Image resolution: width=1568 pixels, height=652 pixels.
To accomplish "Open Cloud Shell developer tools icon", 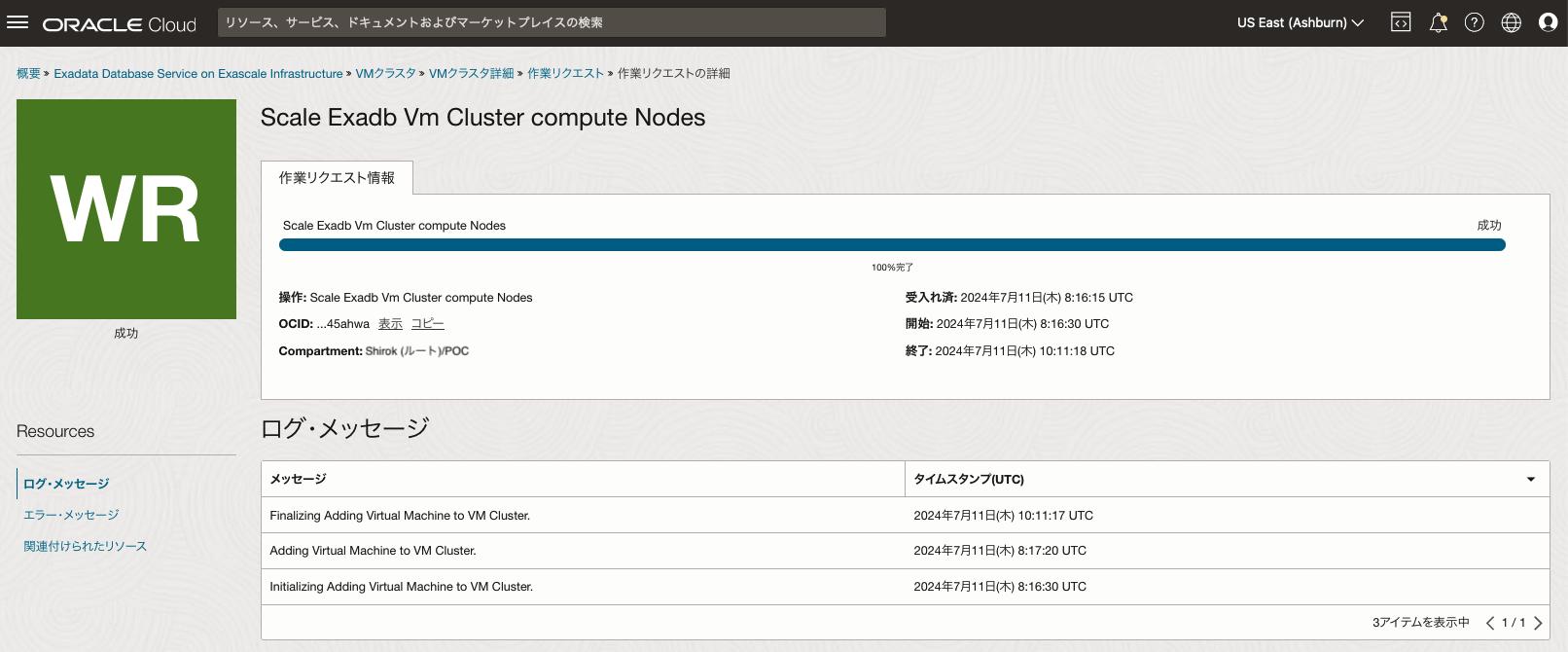I will [1401, 22].
